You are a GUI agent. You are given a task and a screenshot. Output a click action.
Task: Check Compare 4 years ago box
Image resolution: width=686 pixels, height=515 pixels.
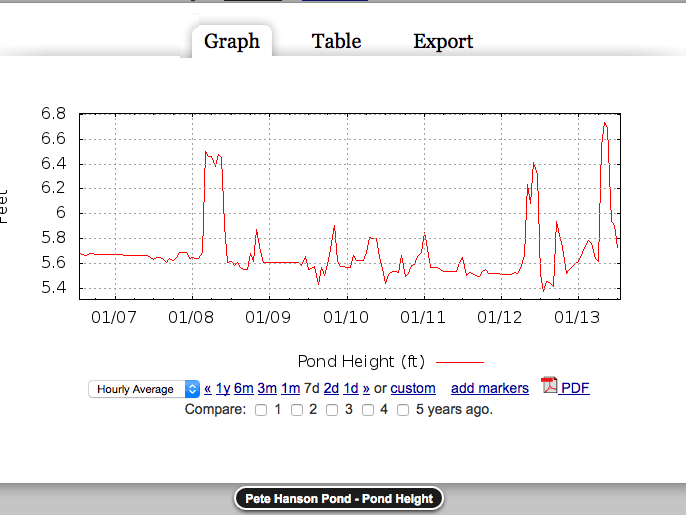pyautogui.click(x=368, y=410)
